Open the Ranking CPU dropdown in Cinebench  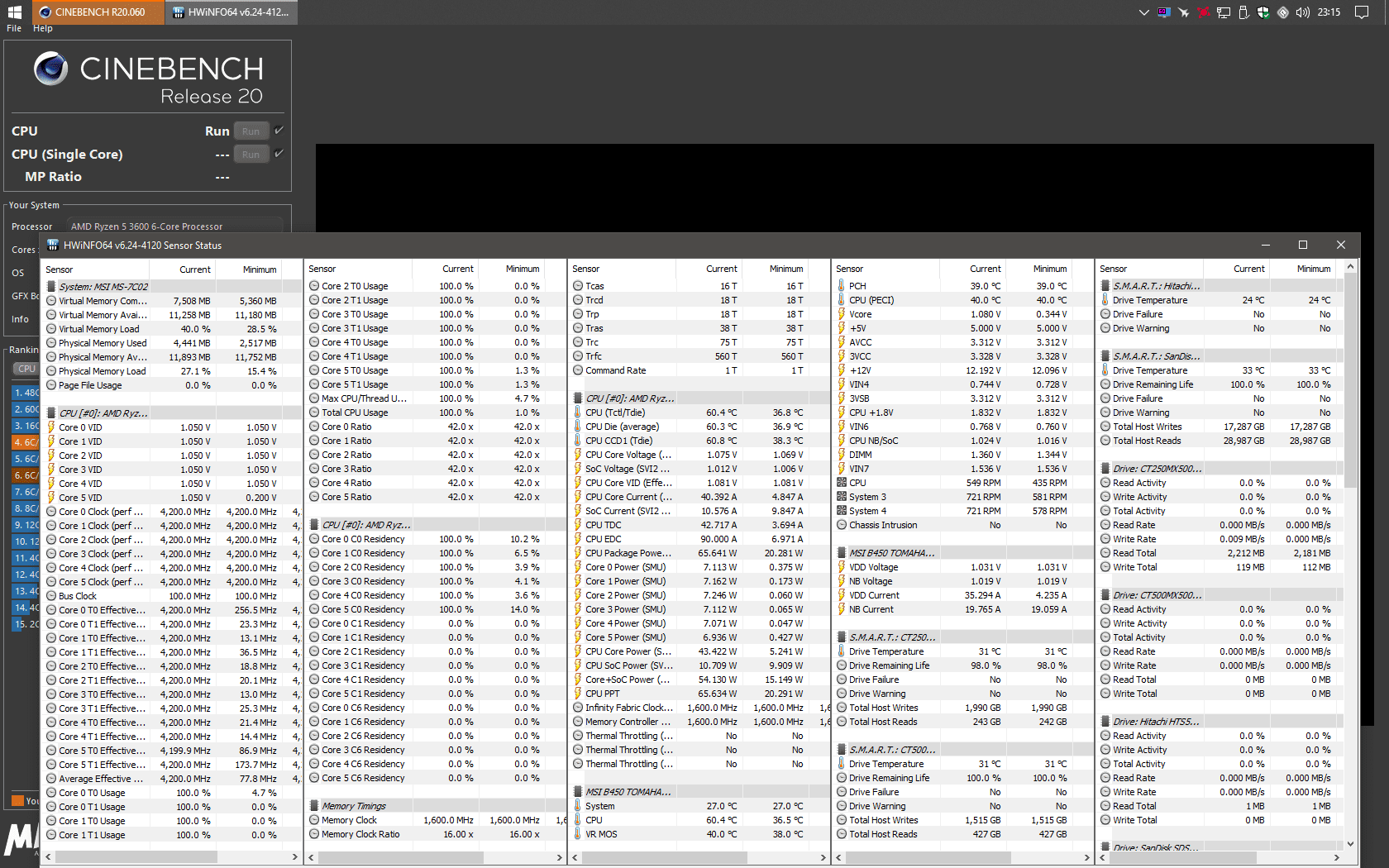(x=26, y=369)
